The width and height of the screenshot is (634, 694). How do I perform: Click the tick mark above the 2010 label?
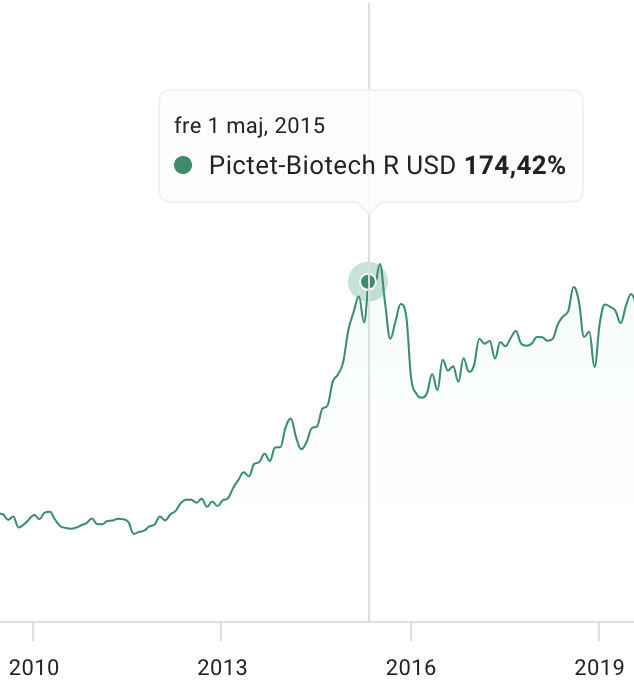pos(33,631)
